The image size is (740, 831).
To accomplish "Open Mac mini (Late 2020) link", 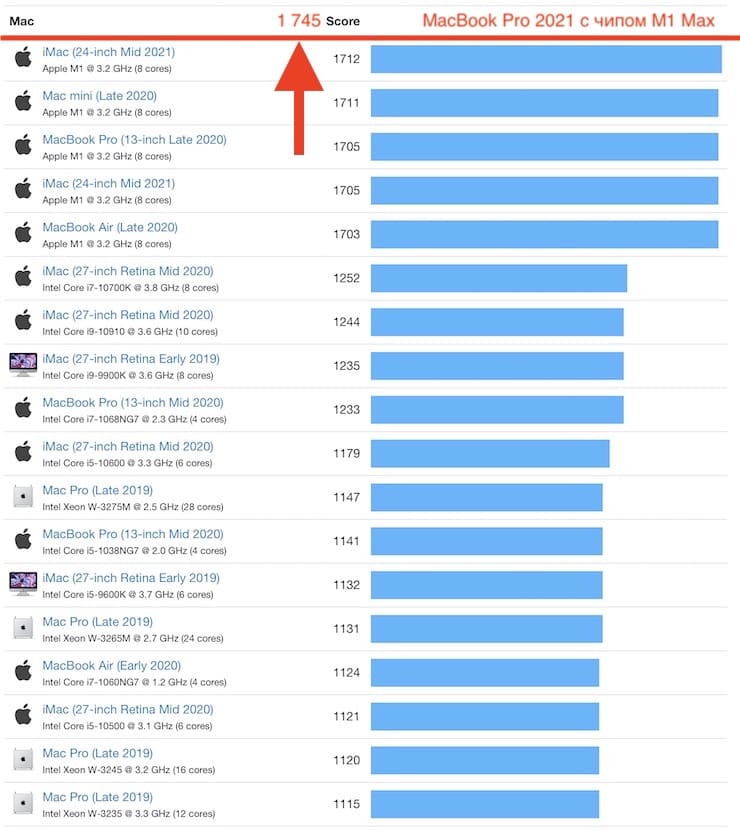I will click(x=100, y=96).
